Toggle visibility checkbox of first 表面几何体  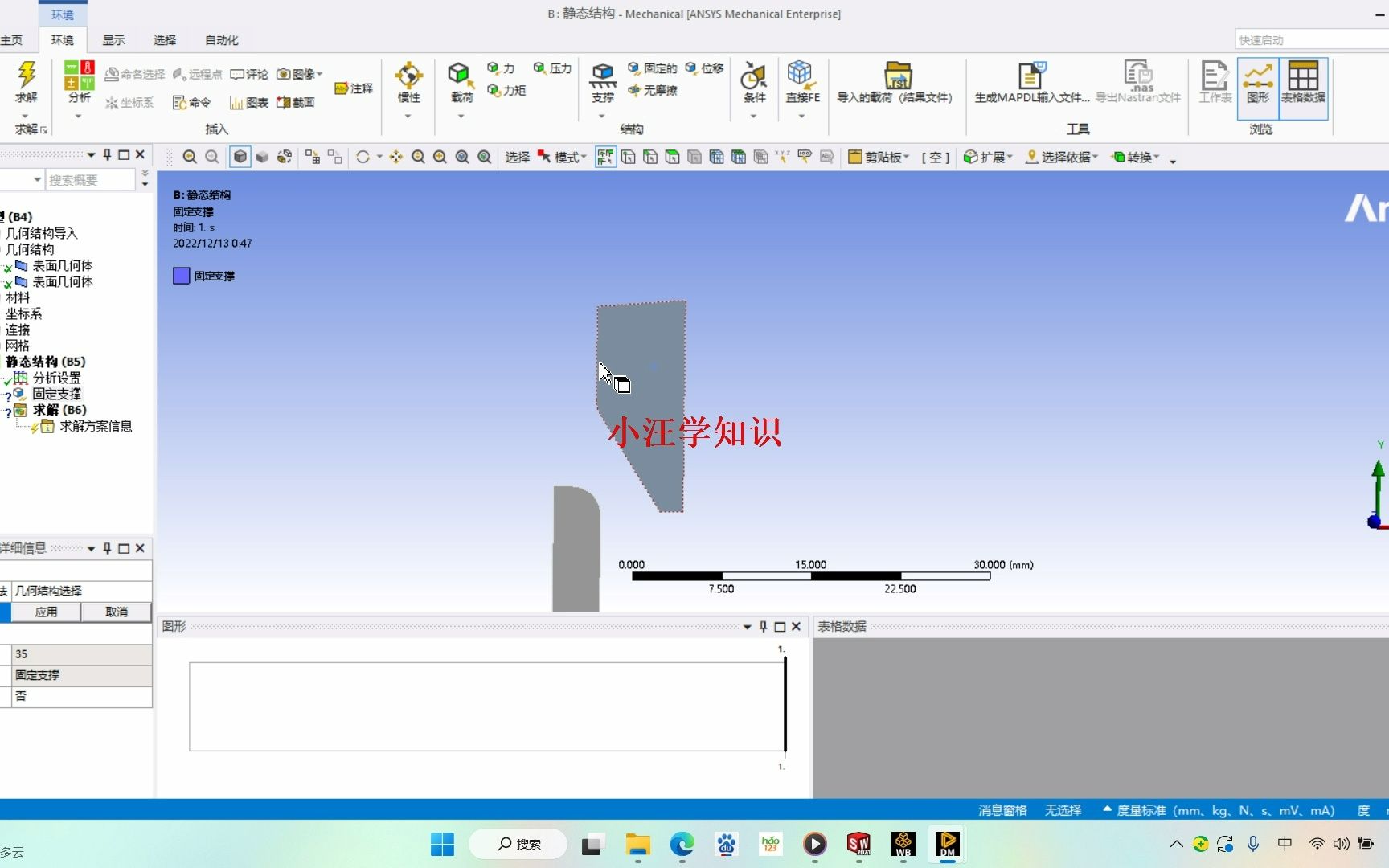pos(6,265)
